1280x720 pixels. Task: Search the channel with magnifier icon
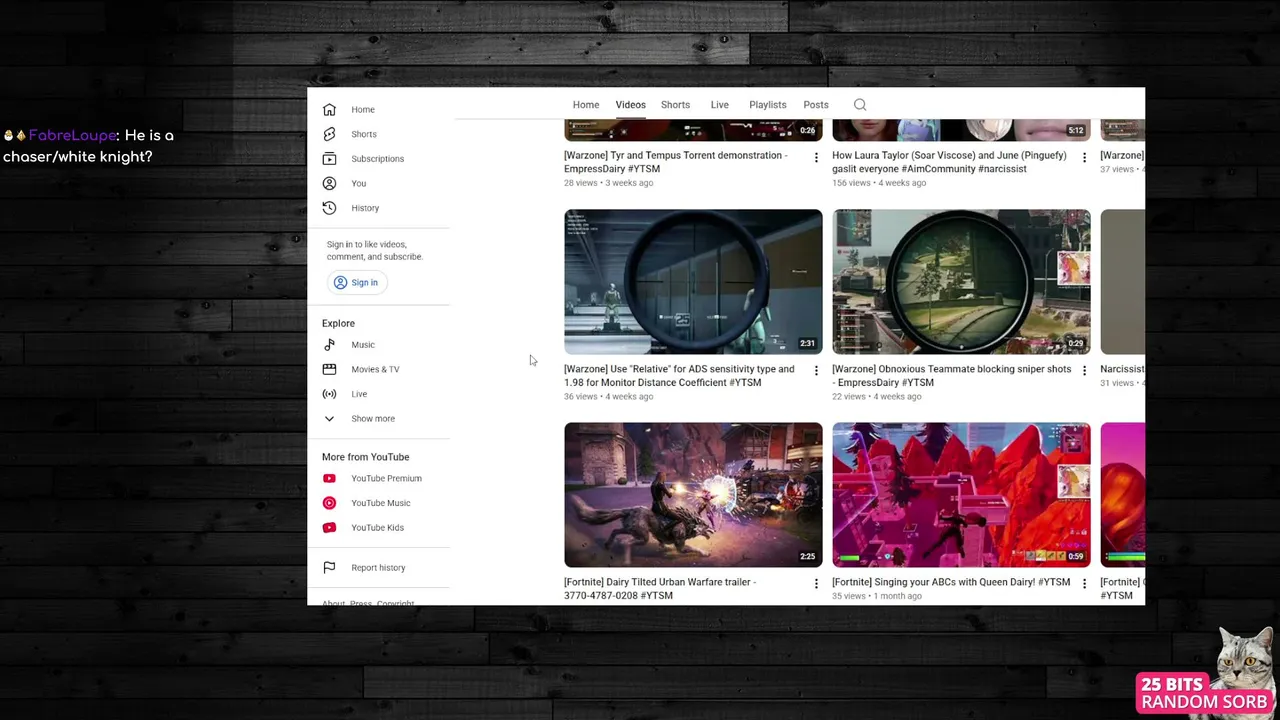860,104
